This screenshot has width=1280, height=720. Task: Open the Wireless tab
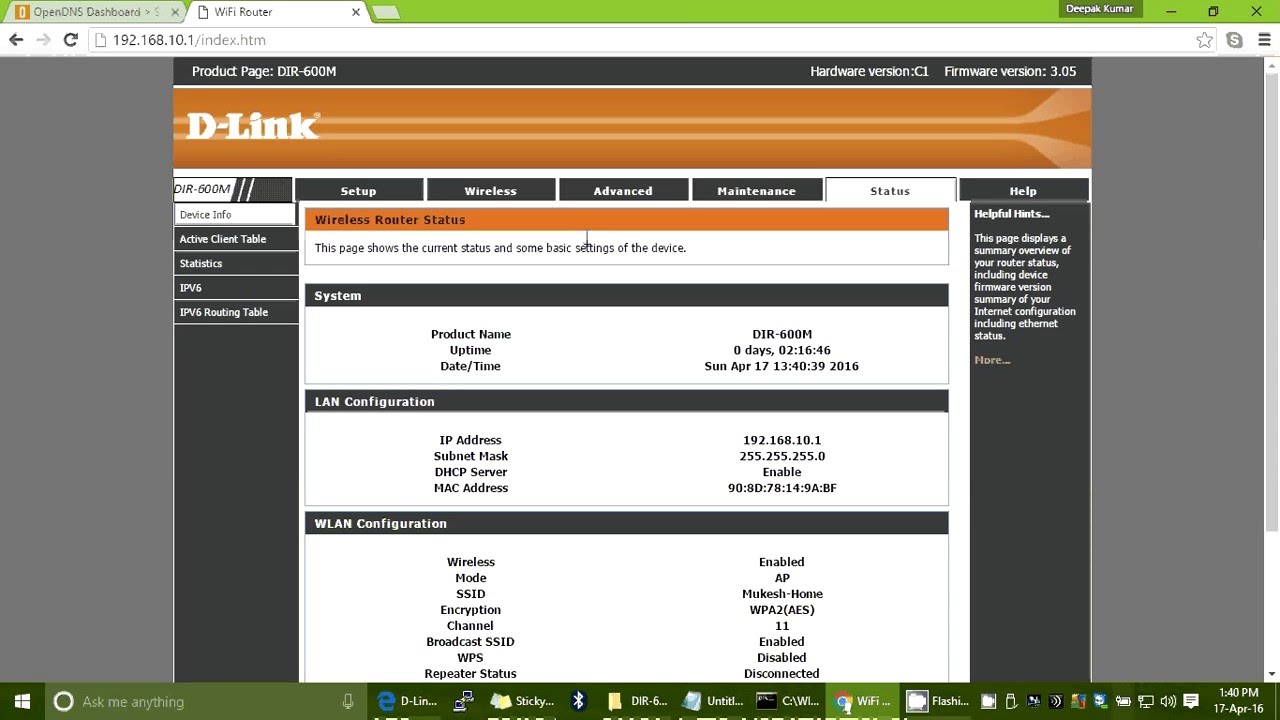(x=490, y=190)
